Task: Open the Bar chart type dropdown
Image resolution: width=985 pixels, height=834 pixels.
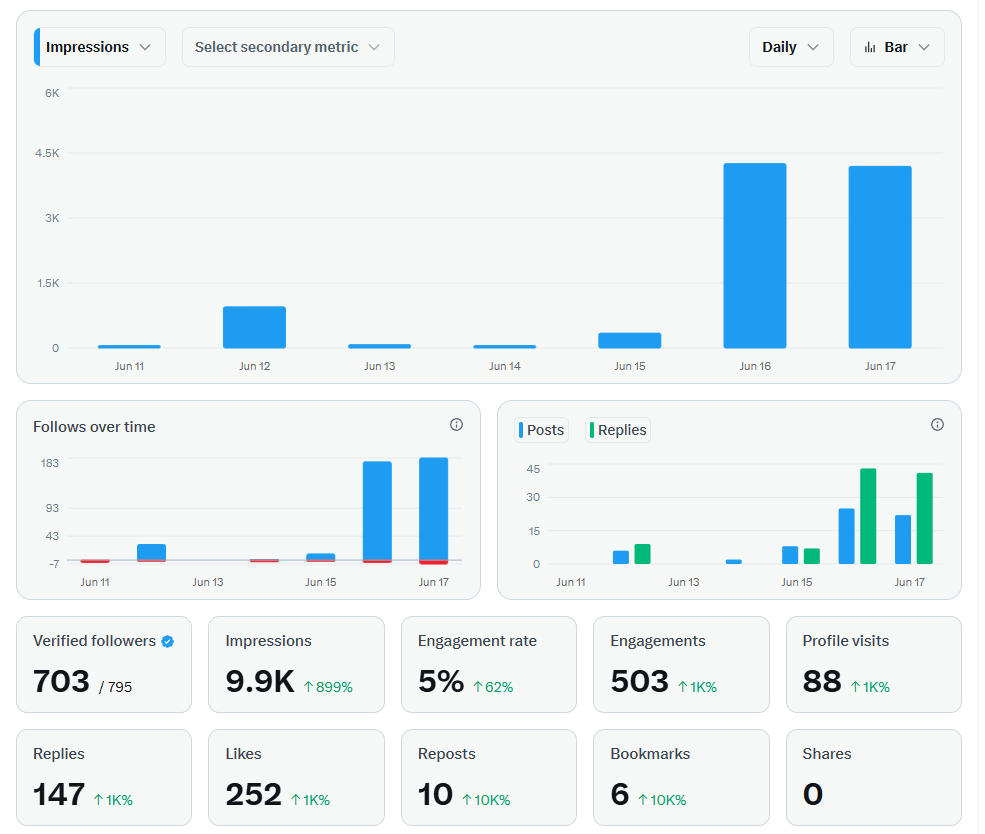Action: click(897, 47)
